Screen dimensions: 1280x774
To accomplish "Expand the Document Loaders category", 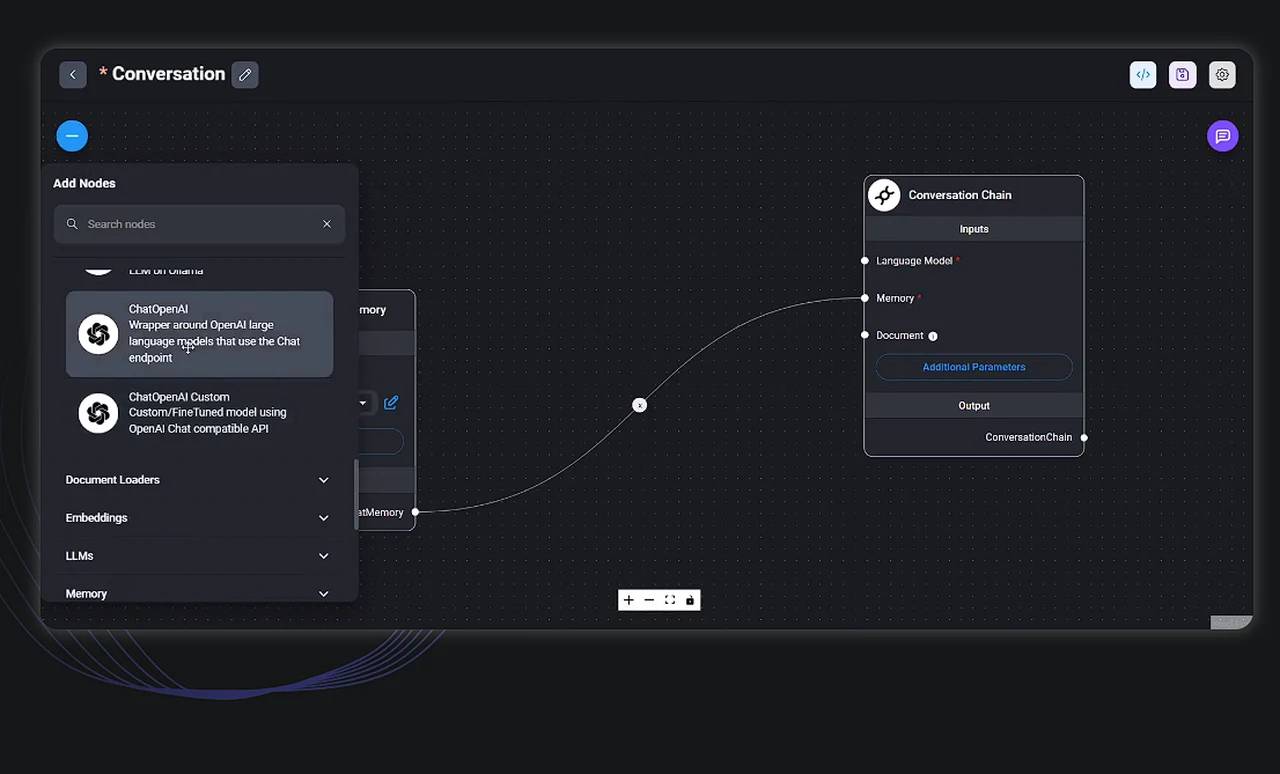I will [197, 480].
